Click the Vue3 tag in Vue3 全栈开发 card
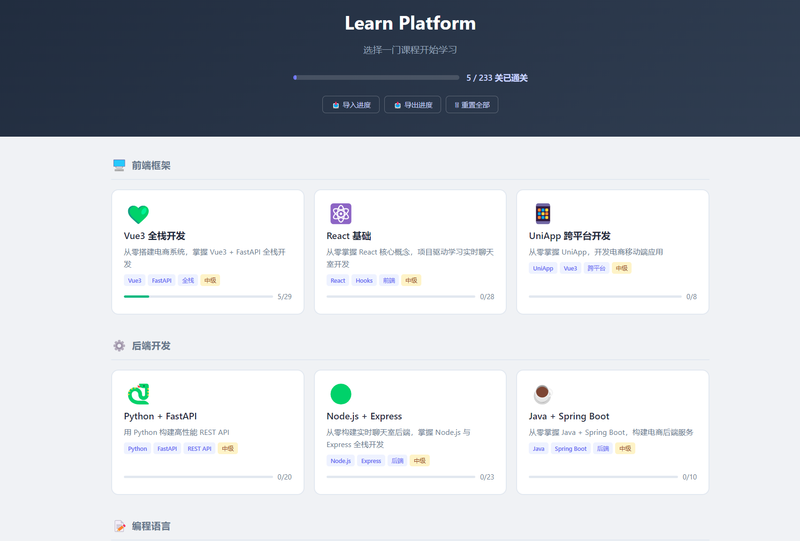The image size is (800, 541). click(x=135, y=280)
